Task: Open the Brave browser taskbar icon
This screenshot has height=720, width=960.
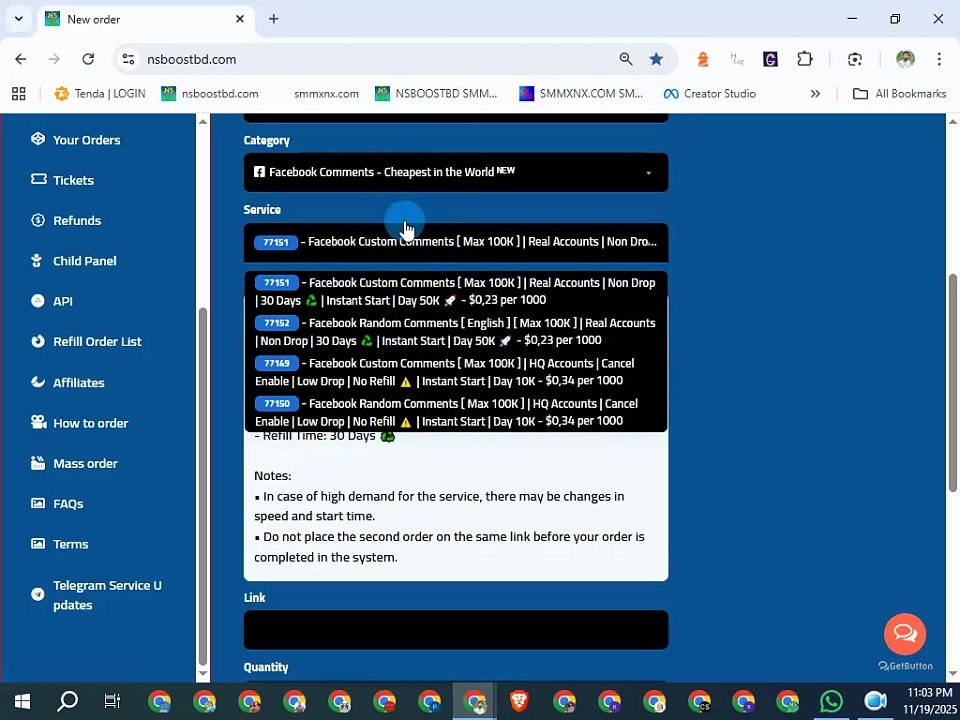Action: coord(519,701)
